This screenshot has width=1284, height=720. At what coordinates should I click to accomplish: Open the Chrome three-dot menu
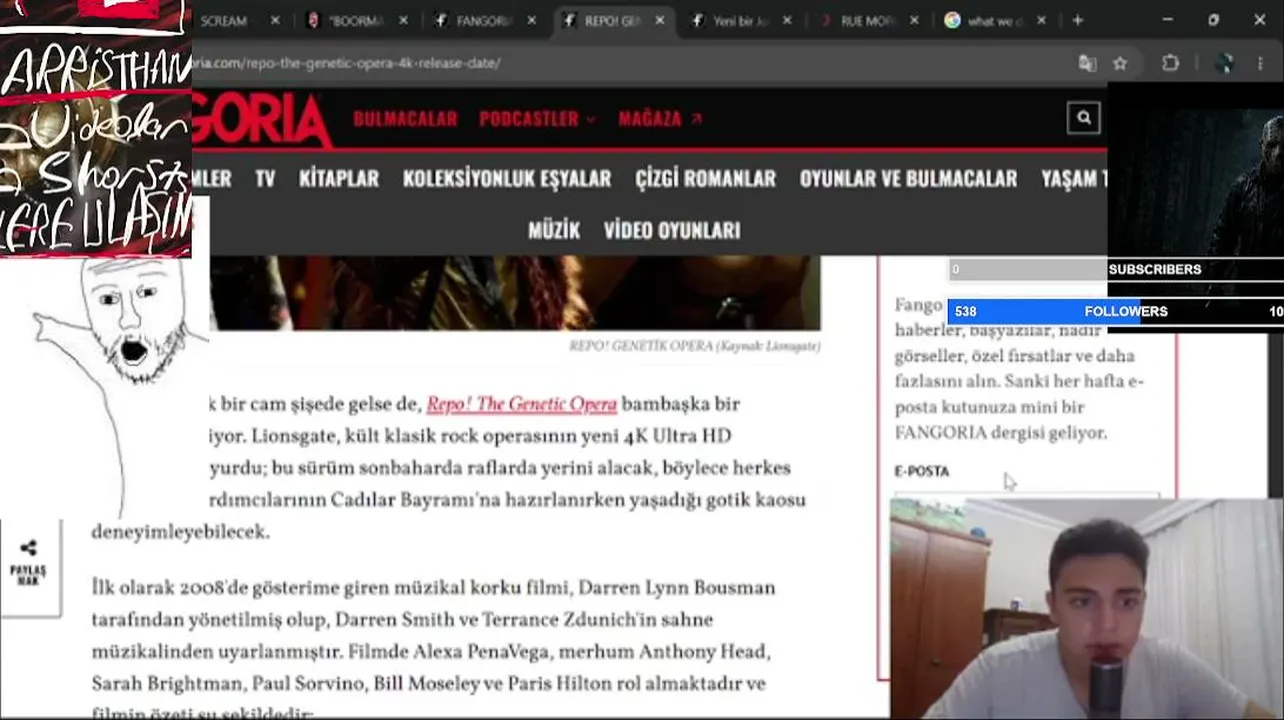[1260, 63]
